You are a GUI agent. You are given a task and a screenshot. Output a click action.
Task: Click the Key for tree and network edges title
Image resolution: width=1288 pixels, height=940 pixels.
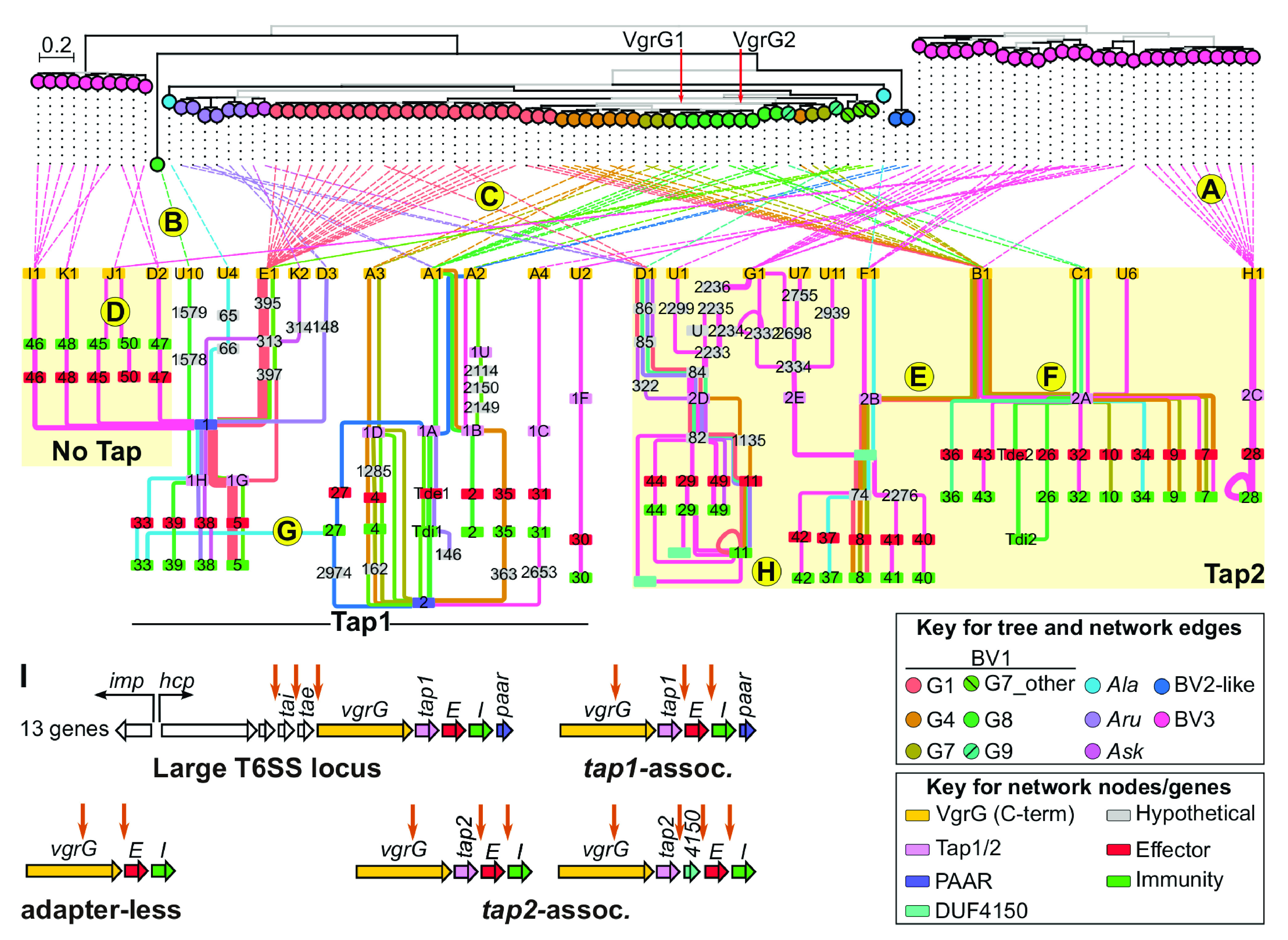point(1079,627)
